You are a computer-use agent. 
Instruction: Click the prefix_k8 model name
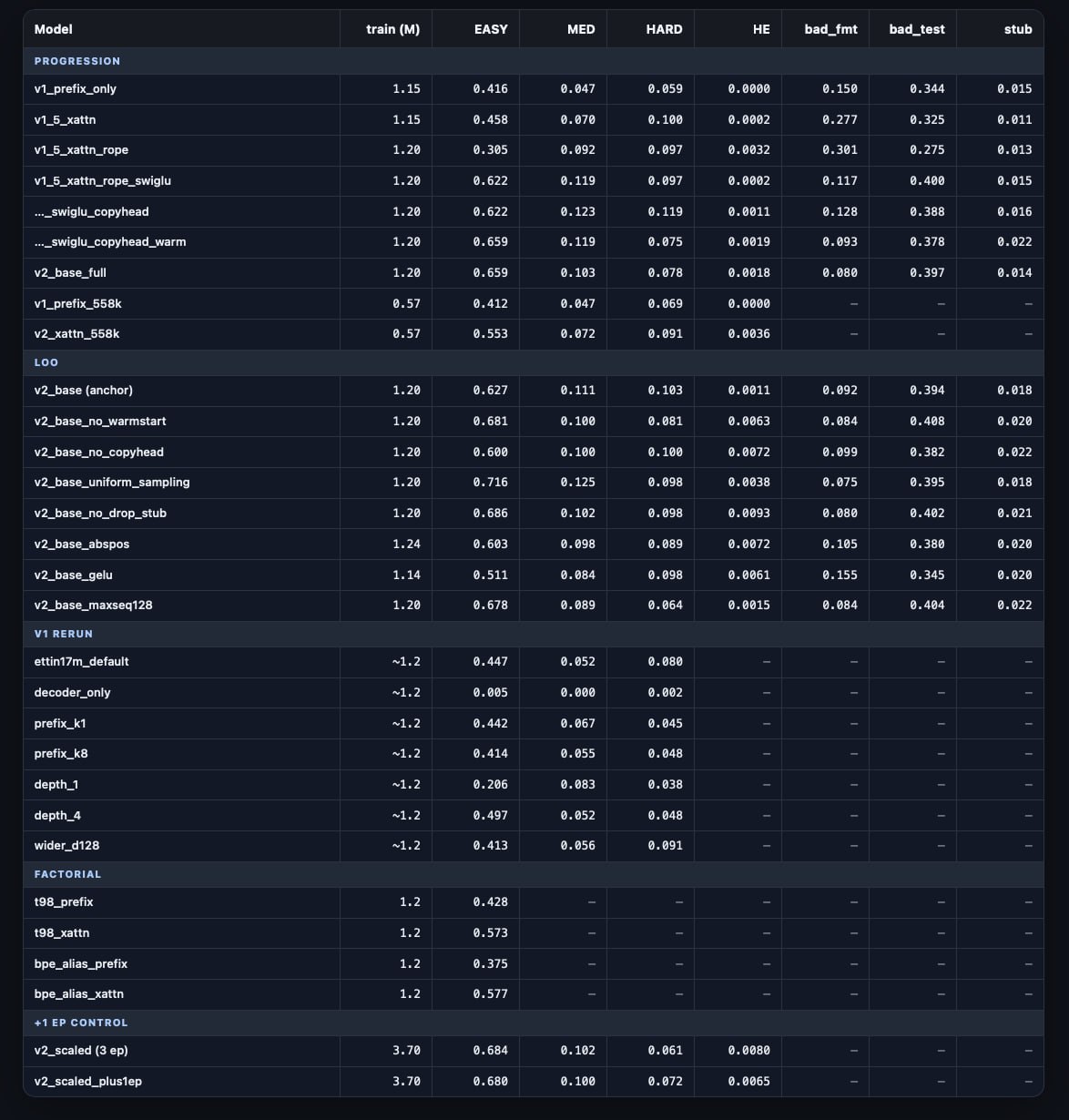coord(62,754)
